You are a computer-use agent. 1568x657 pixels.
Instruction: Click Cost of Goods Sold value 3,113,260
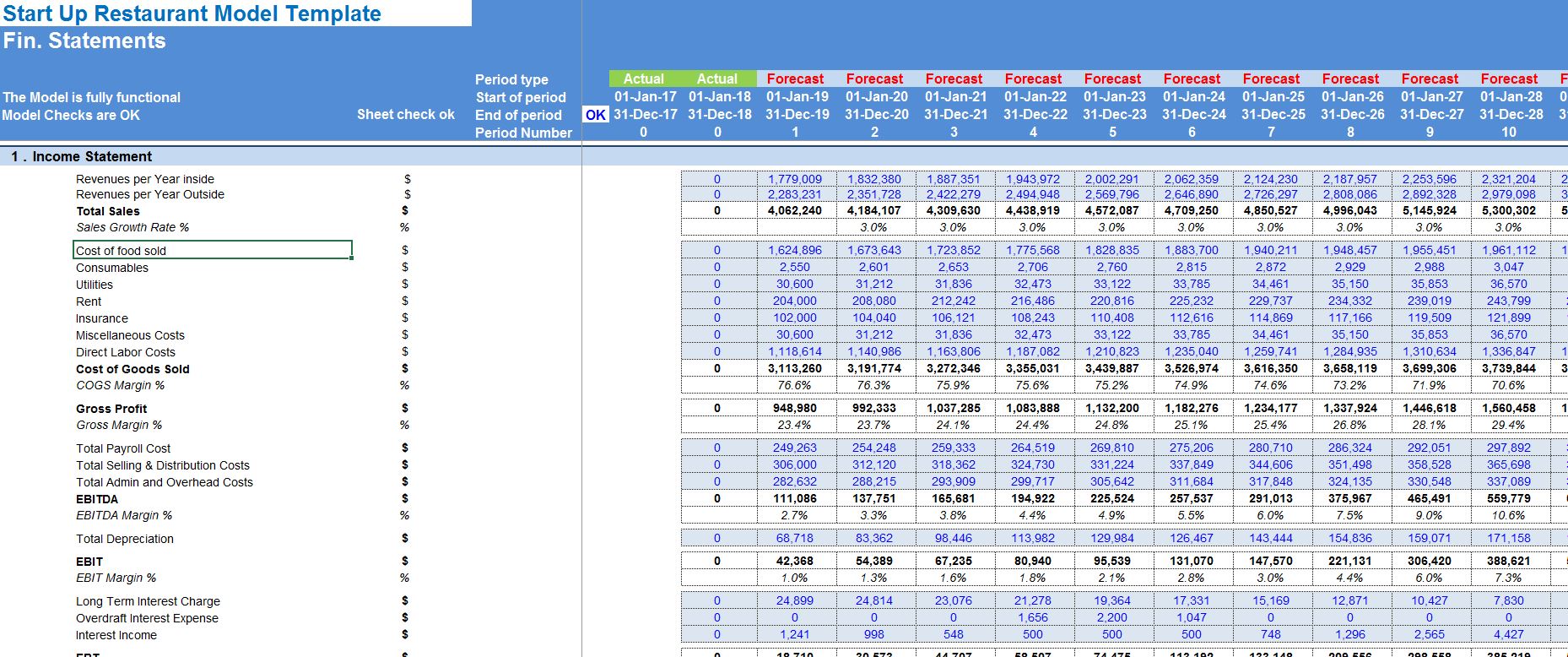click(795, 368)
